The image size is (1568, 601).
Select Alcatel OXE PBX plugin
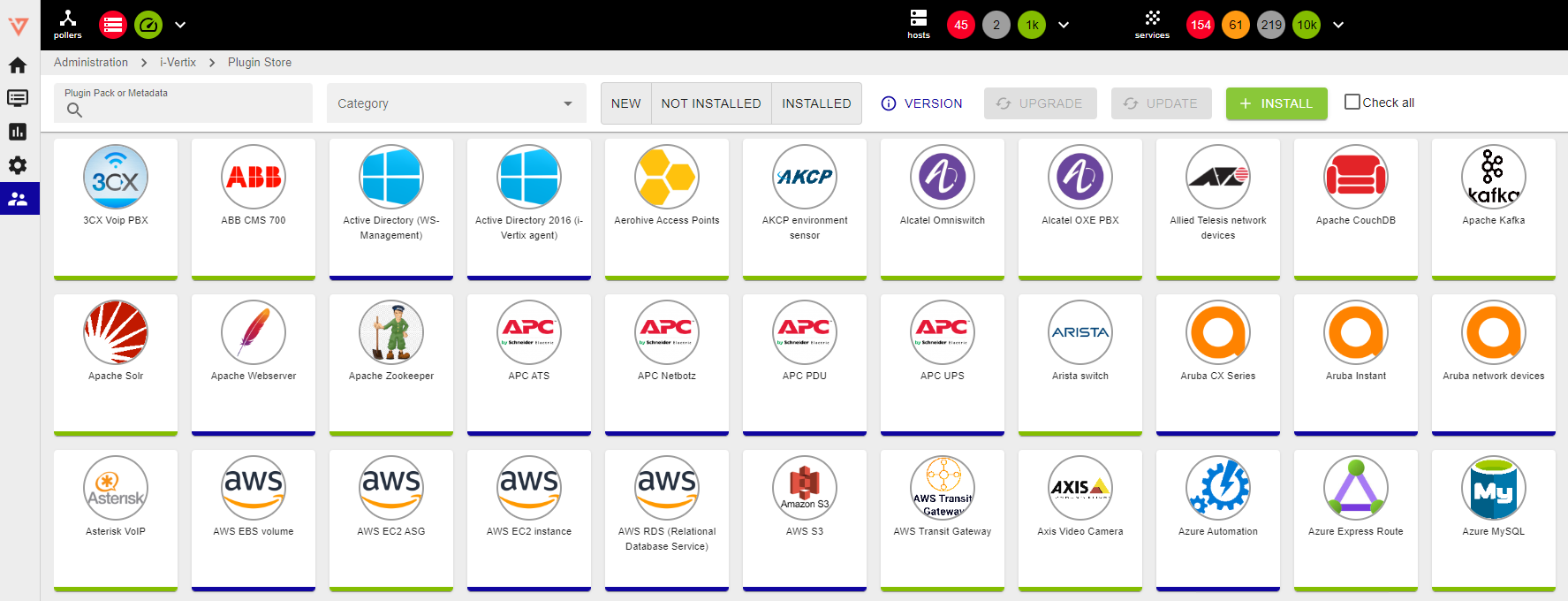pyautogui.click(x=1080, y=209)
